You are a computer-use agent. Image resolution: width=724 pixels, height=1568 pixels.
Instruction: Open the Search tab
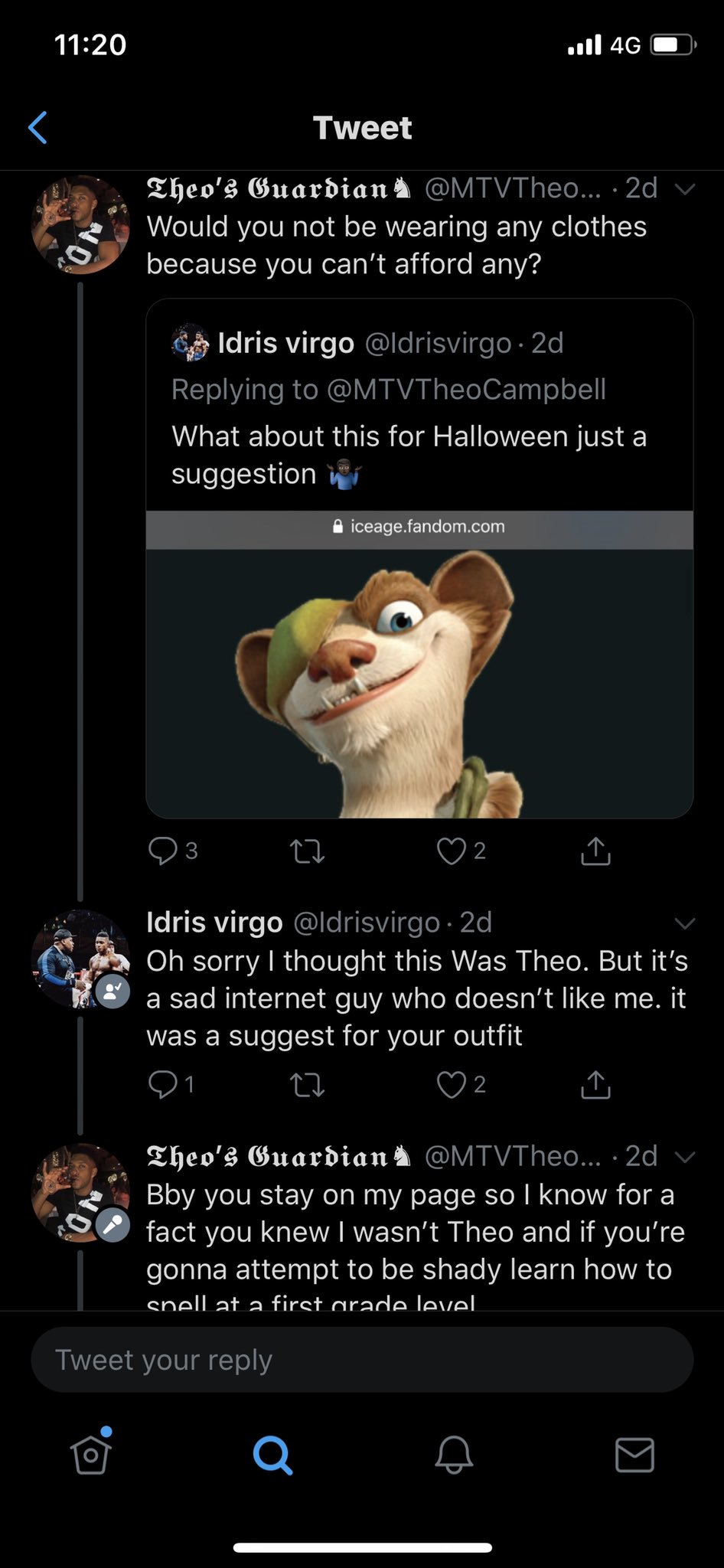click(272, 1454)
